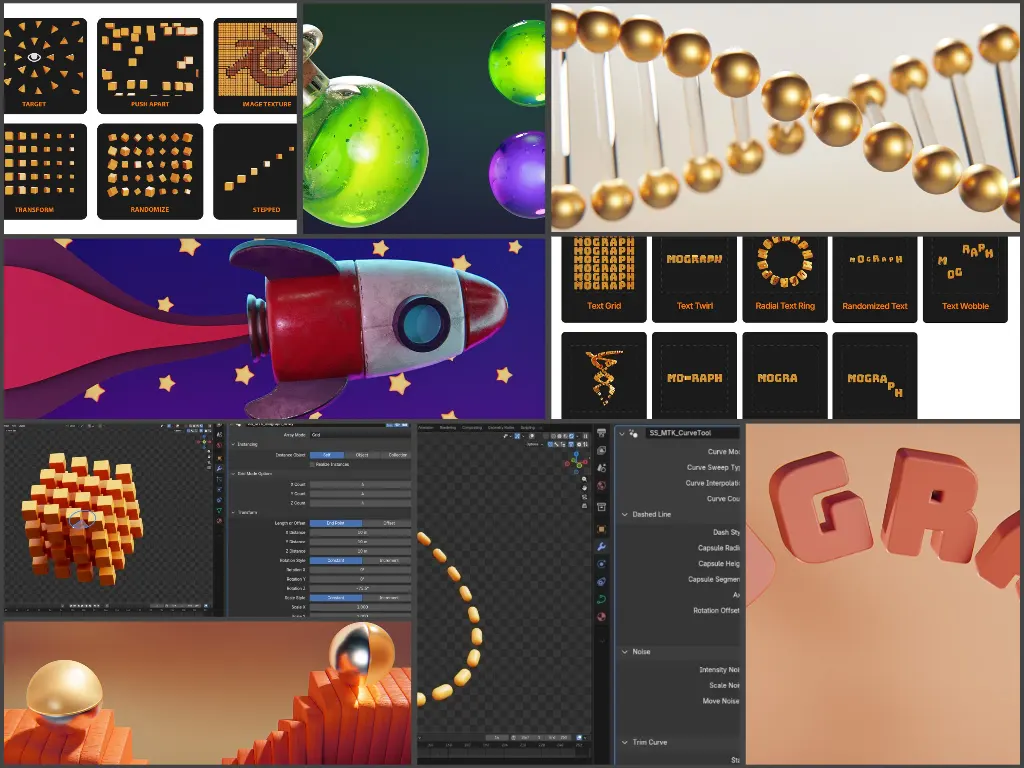
Task: Collapse Grid Mode Options section
Action: [x=233, y=473]
